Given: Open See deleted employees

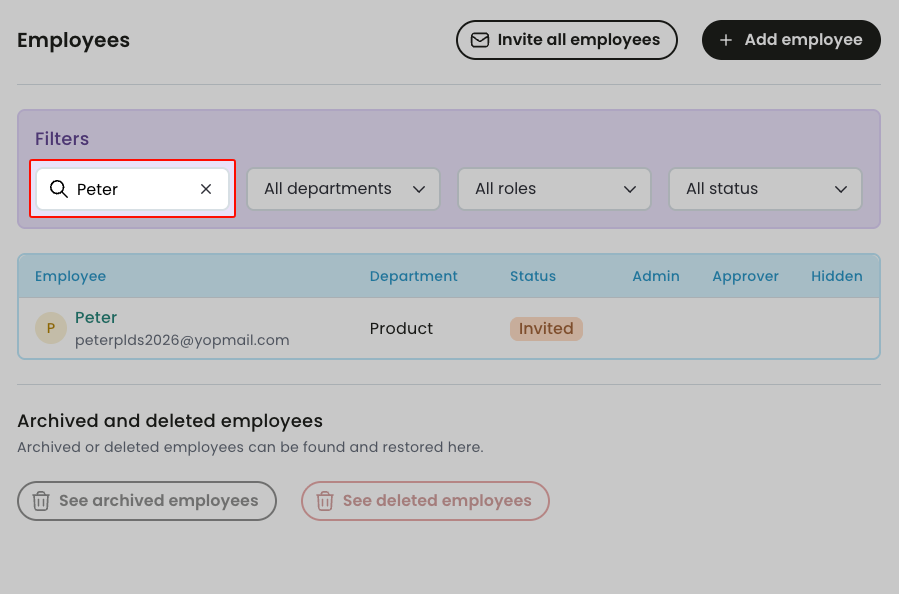Looking at the screenshot, I should coord(425,501).
